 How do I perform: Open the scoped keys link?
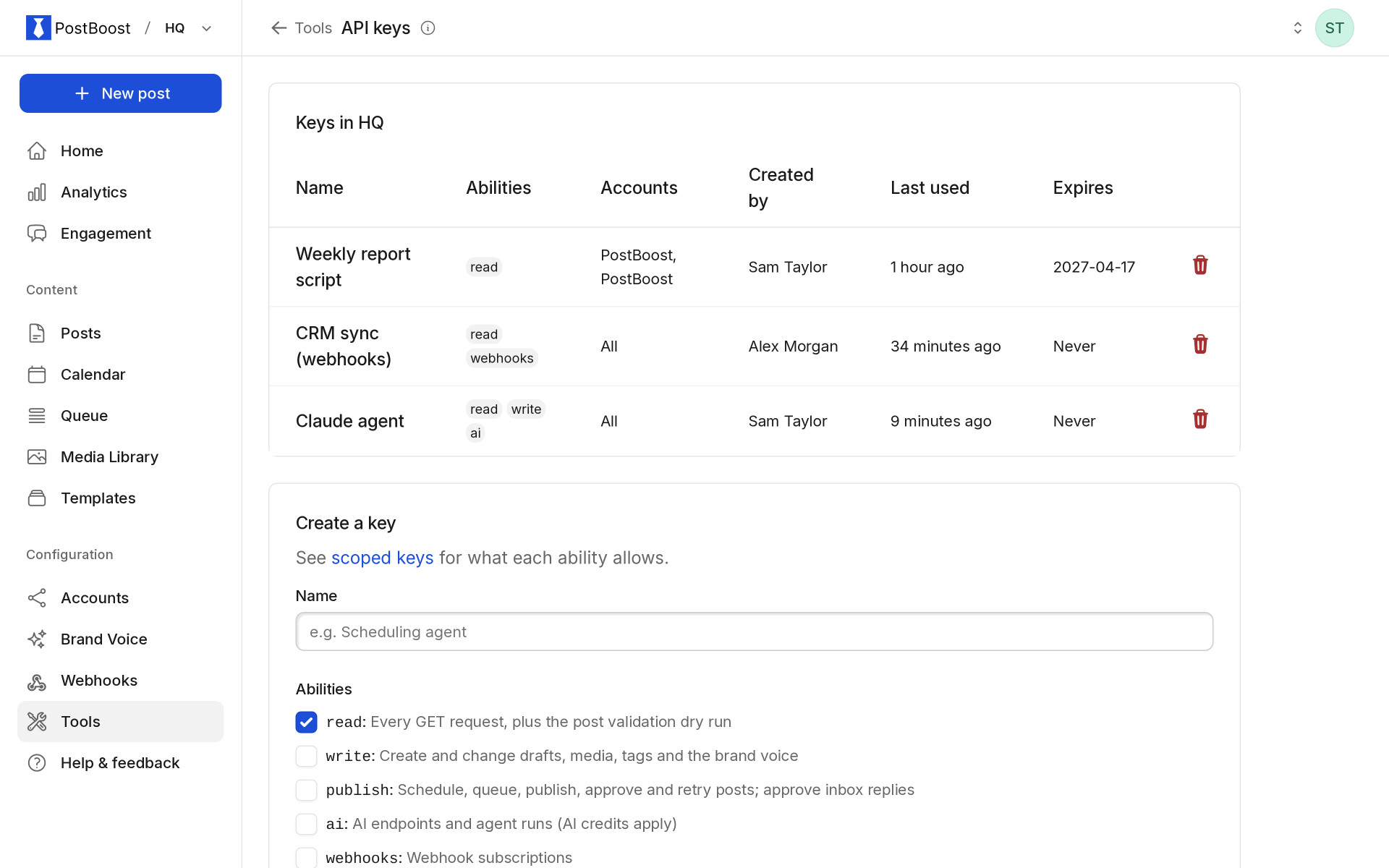click(382, 558)
